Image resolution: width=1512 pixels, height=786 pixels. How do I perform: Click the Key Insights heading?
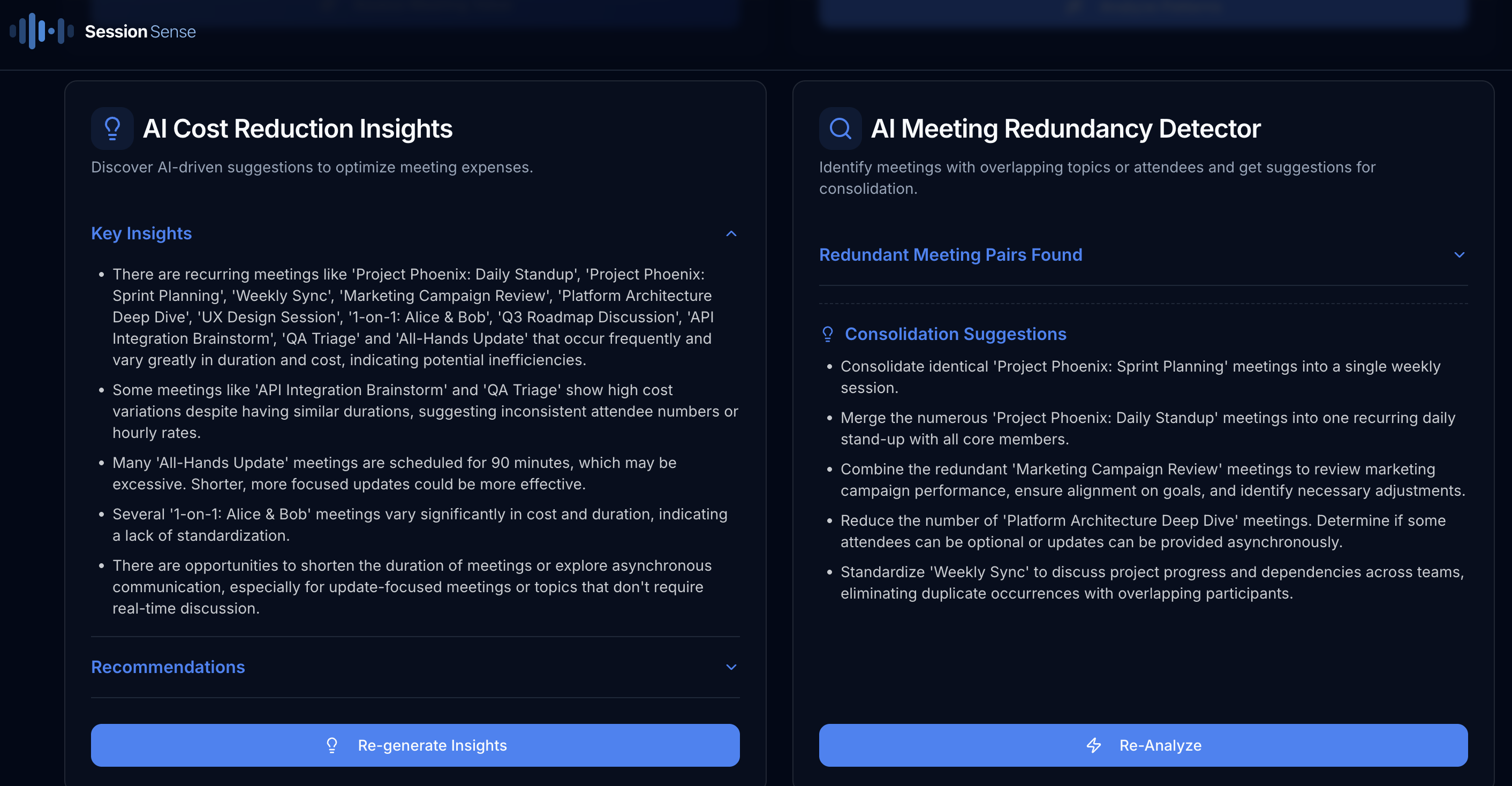tap(141, 233)
